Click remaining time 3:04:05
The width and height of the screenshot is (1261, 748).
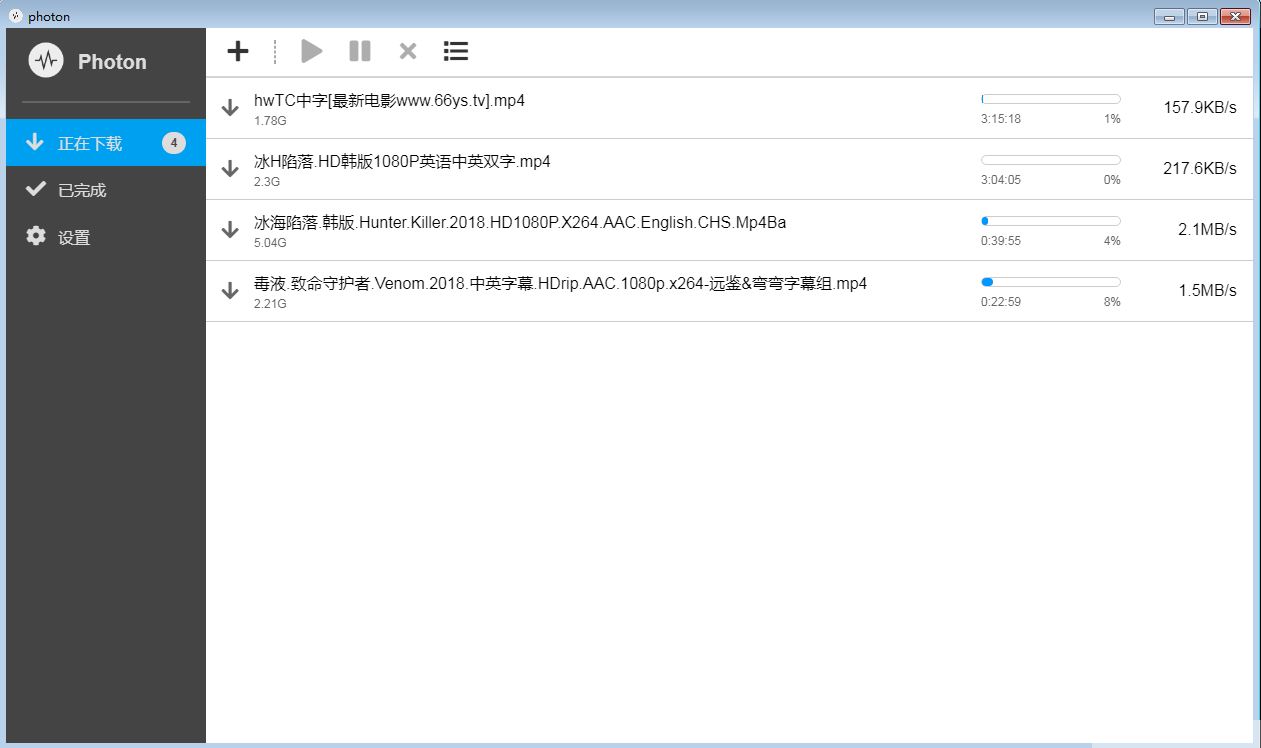1001,180
